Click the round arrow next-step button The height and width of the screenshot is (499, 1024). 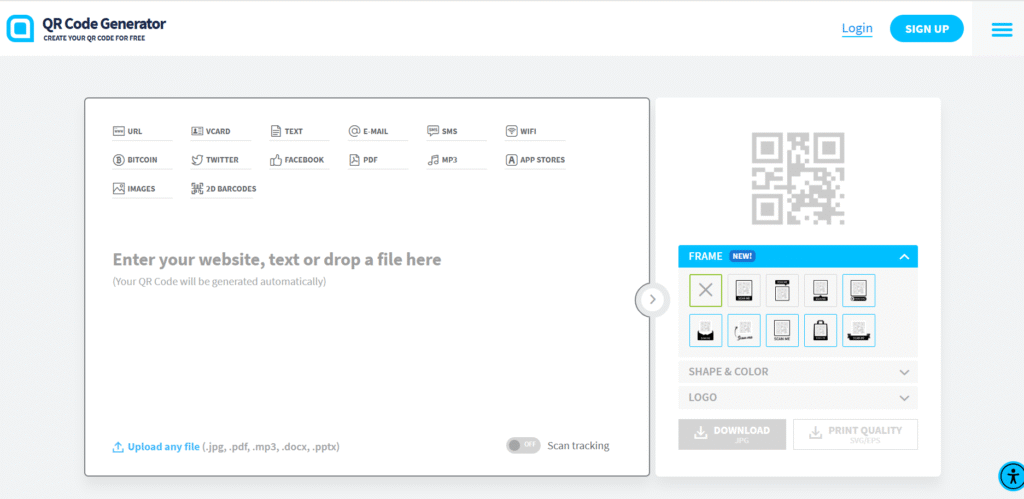[x=652, y=300]
